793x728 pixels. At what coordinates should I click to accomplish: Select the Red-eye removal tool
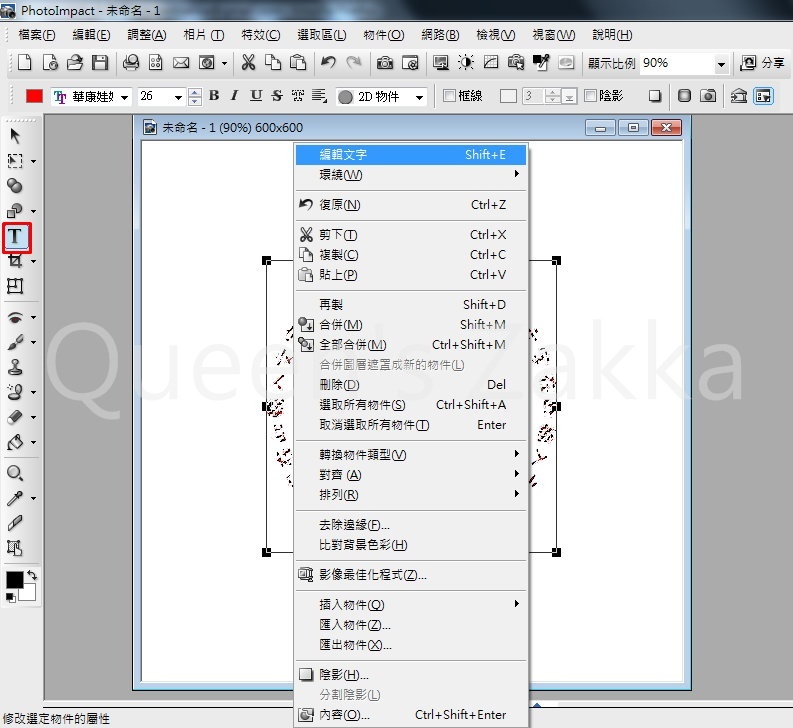(x=15, y=317)
